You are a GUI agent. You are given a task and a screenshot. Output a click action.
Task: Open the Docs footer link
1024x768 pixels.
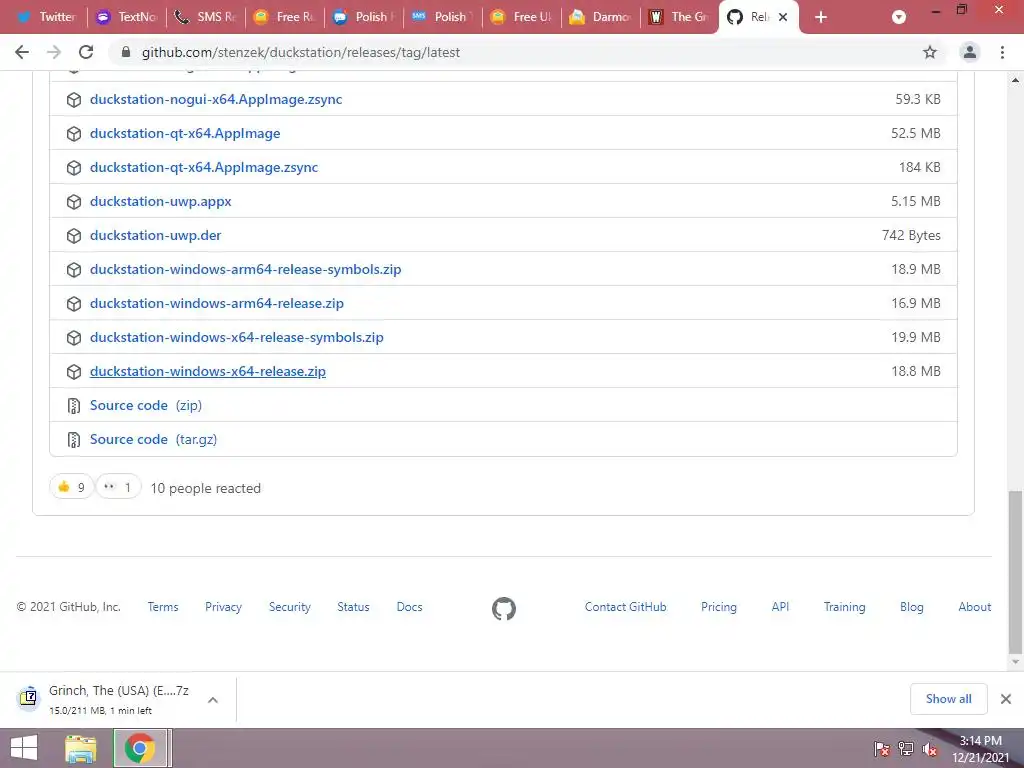coord(409,607)
